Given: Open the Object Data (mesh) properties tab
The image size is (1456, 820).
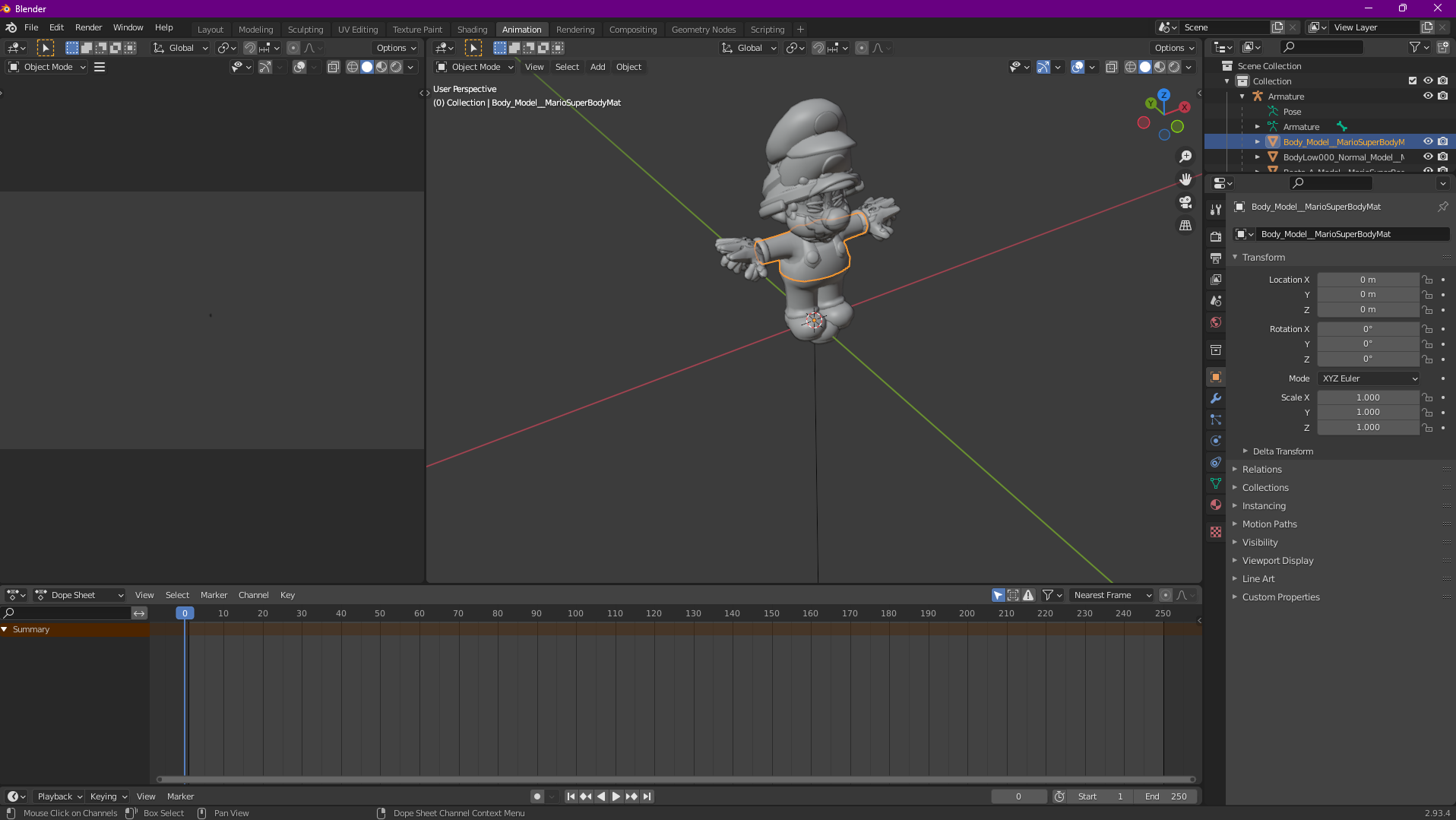Looking at the screenshot, I should [x=1216, y=483].
